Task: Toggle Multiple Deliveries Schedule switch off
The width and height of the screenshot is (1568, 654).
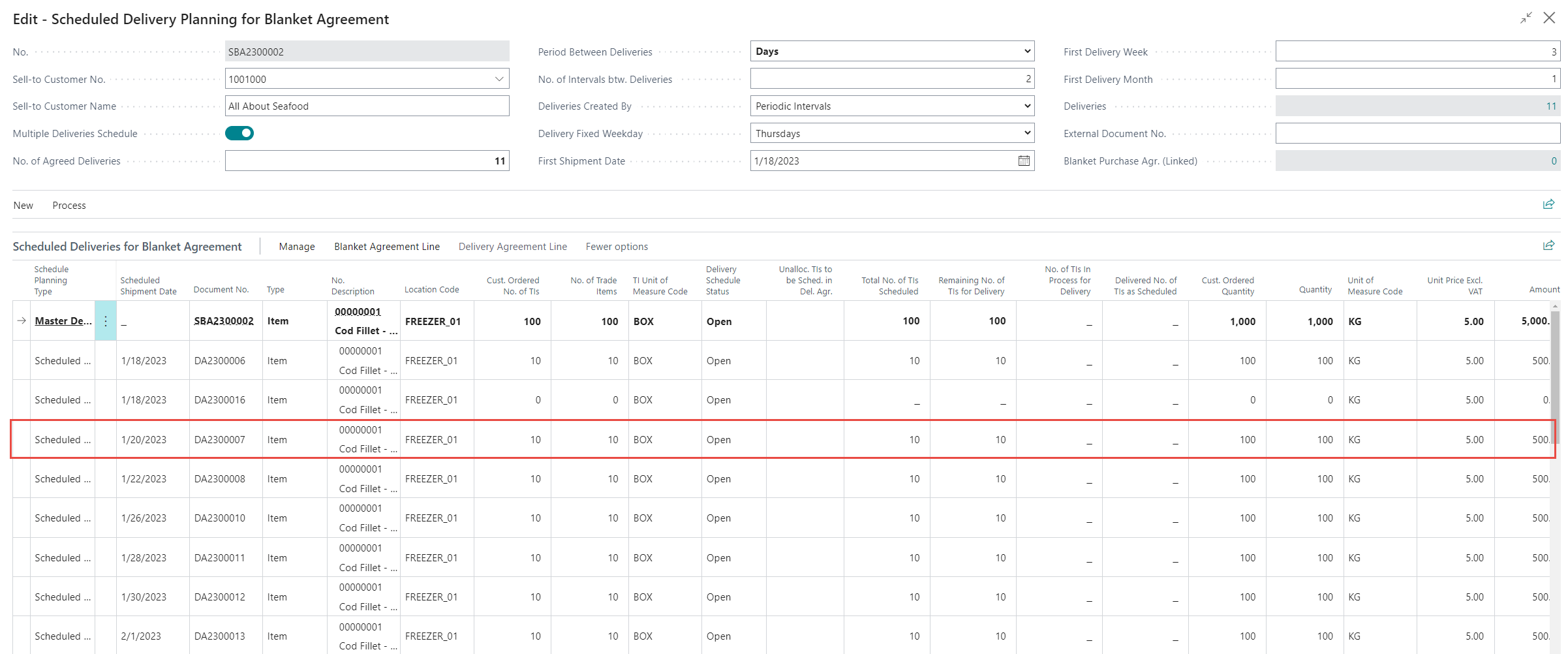Action: (x=239, y=133)
